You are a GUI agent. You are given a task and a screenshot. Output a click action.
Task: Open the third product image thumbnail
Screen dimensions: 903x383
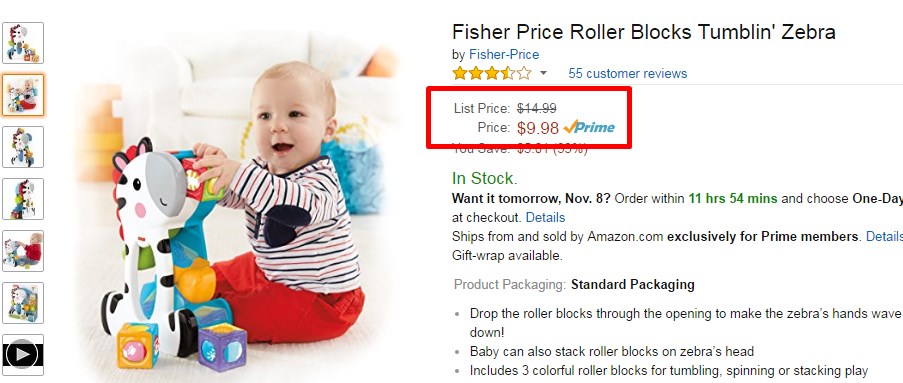pos(23,147)
